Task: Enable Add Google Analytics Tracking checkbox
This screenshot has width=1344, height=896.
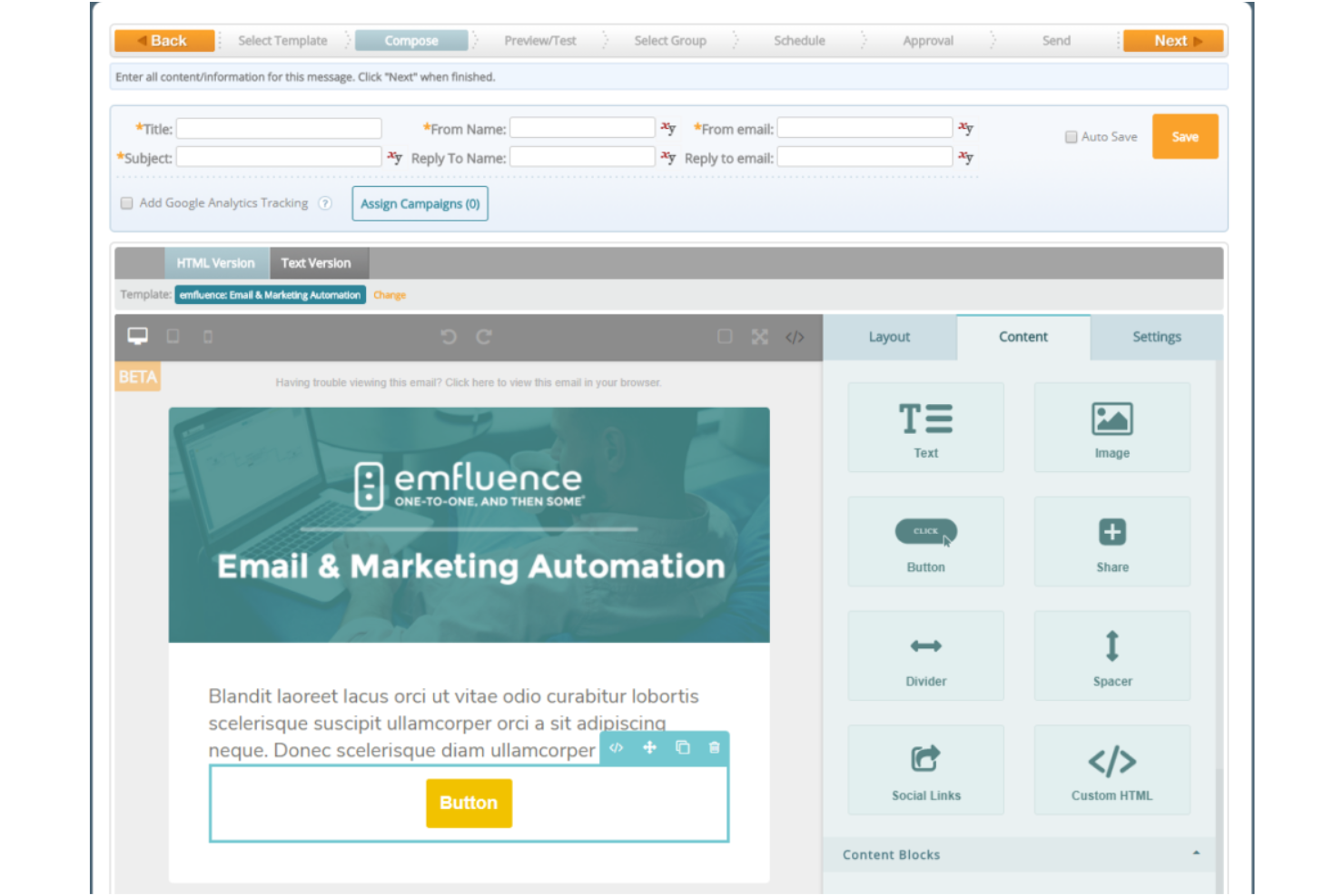Action: [x=127, y=203]
